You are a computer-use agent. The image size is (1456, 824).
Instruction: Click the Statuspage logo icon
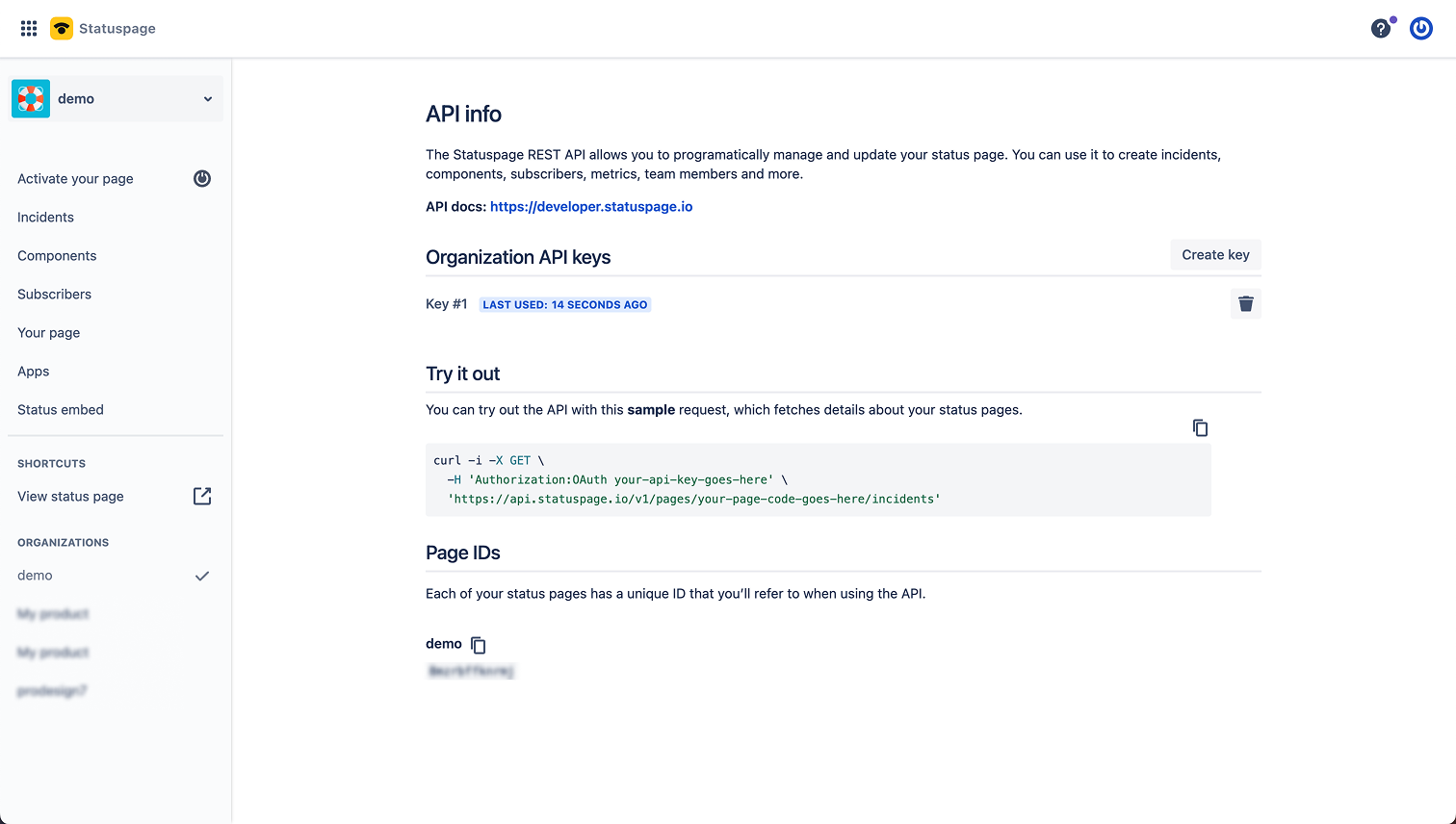62,29
